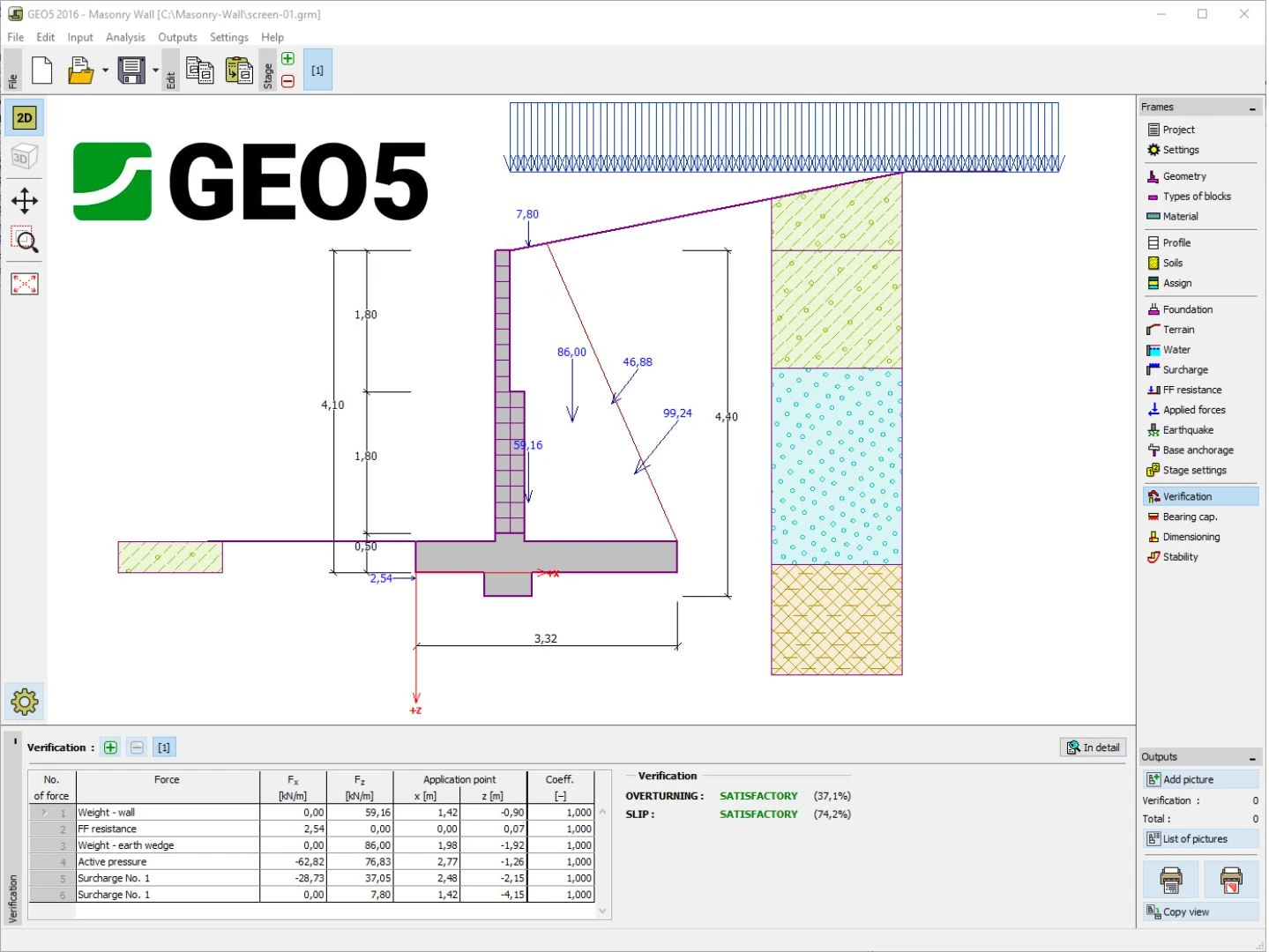
Task: Activate the zoom region magnifier tool
Action: (25, 241)
